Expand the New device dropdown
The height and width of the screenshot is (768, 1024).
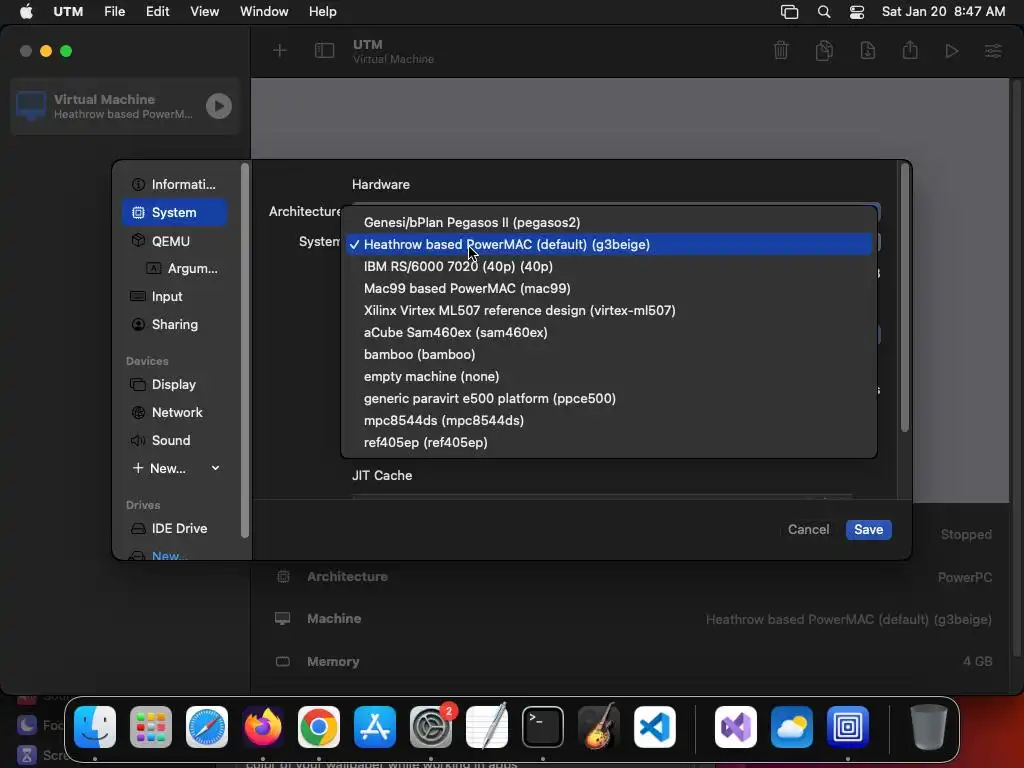coord(176,468)
